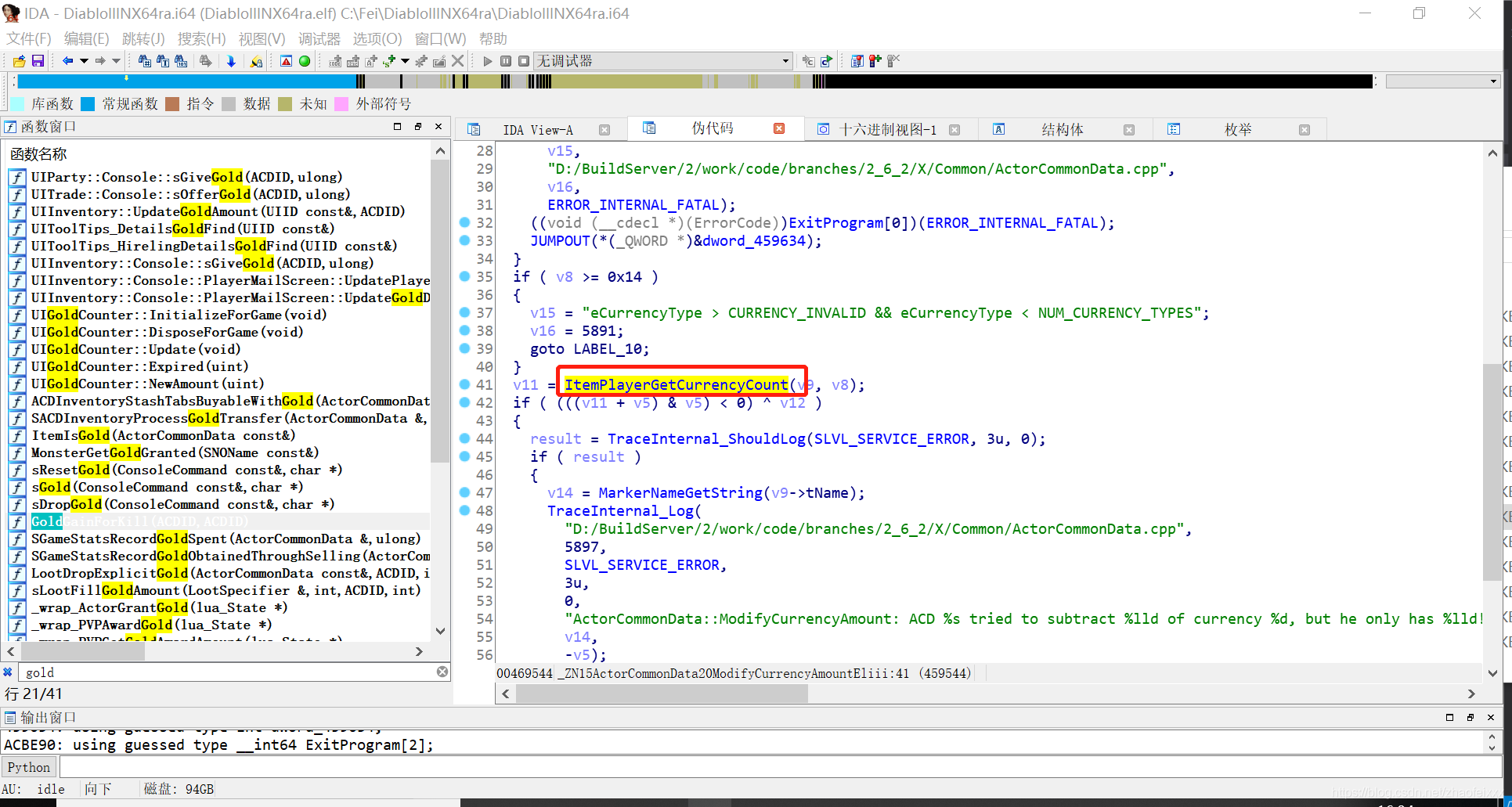Image resolution: width=1512 pixels, height=807 pixels.
Task: Click the convert-to-code toolbar icon
Action: coord(335,61)
